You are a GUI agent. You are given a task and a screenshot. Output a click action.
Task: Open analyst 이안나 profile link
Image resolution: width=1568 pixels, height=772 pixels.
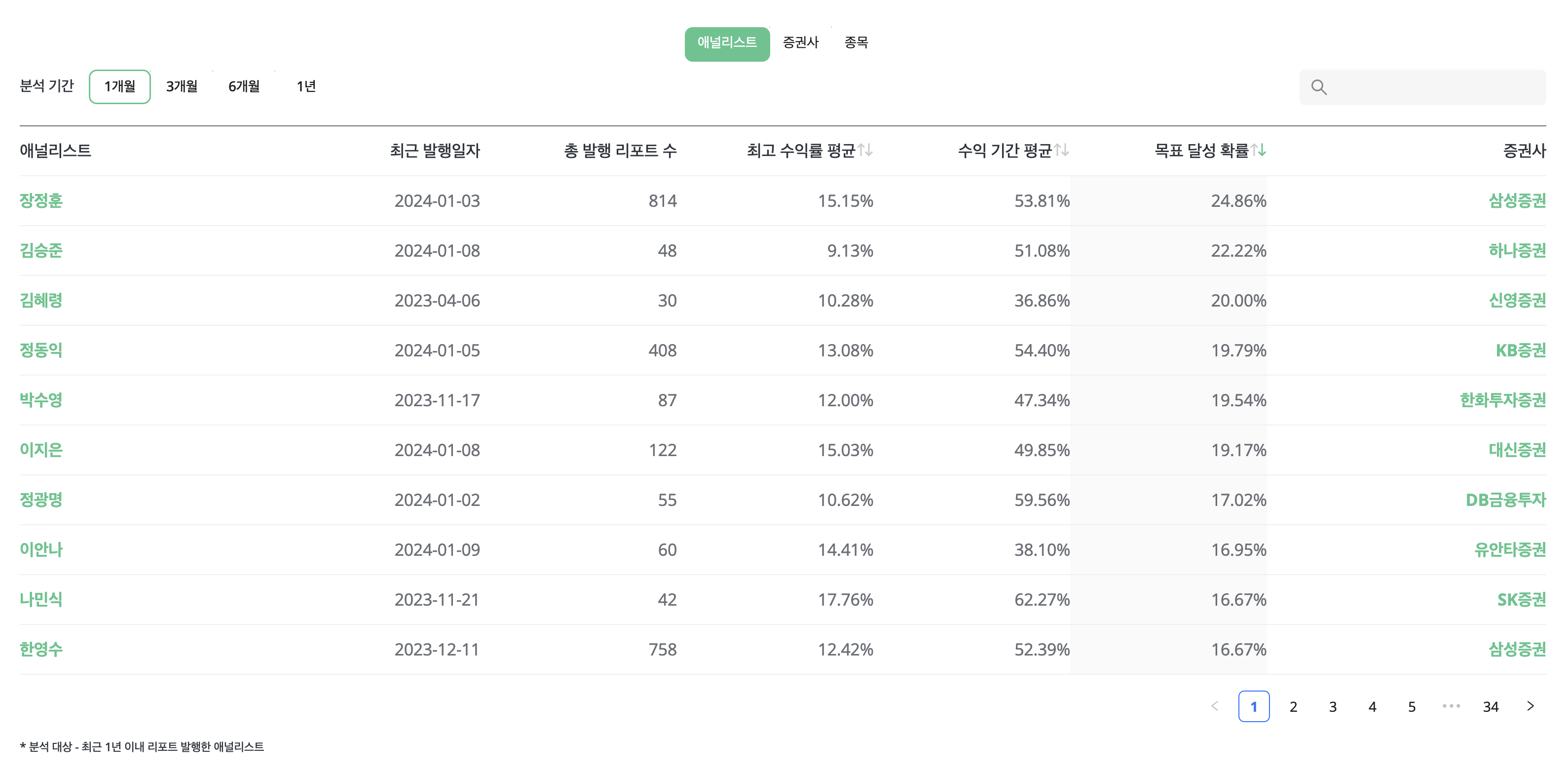point(41,549)
